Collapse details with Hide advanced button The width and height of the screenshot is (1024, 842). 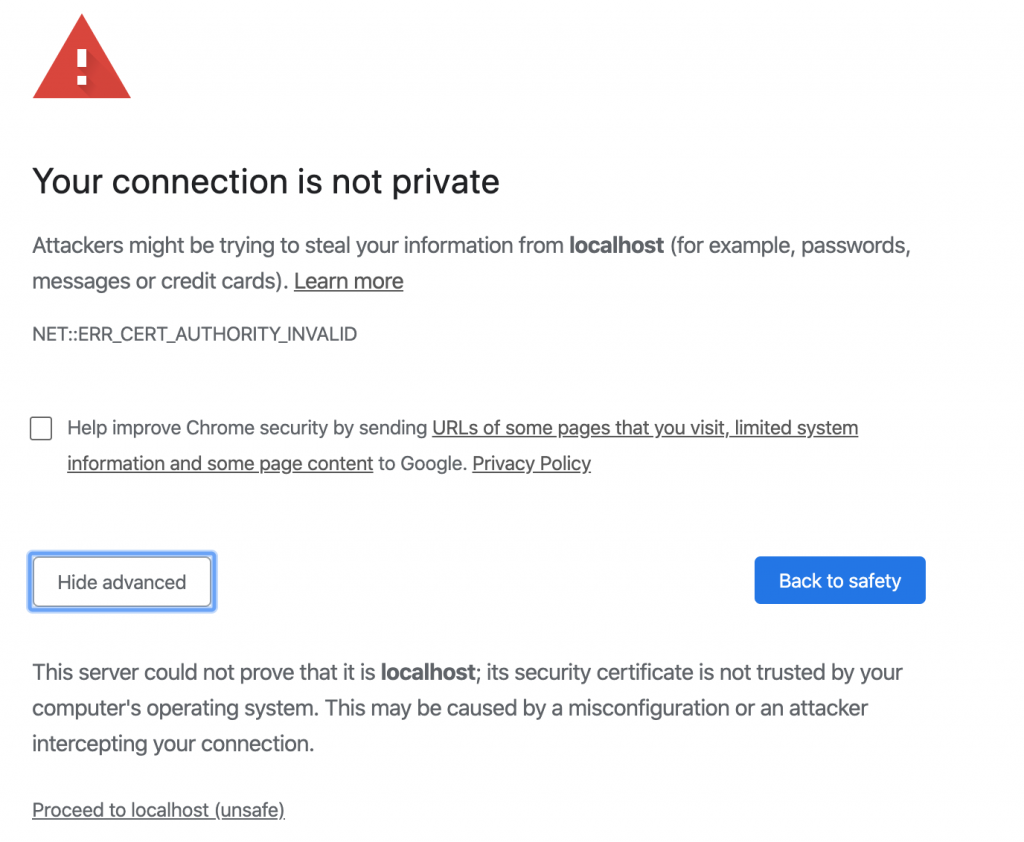point(122,582)
